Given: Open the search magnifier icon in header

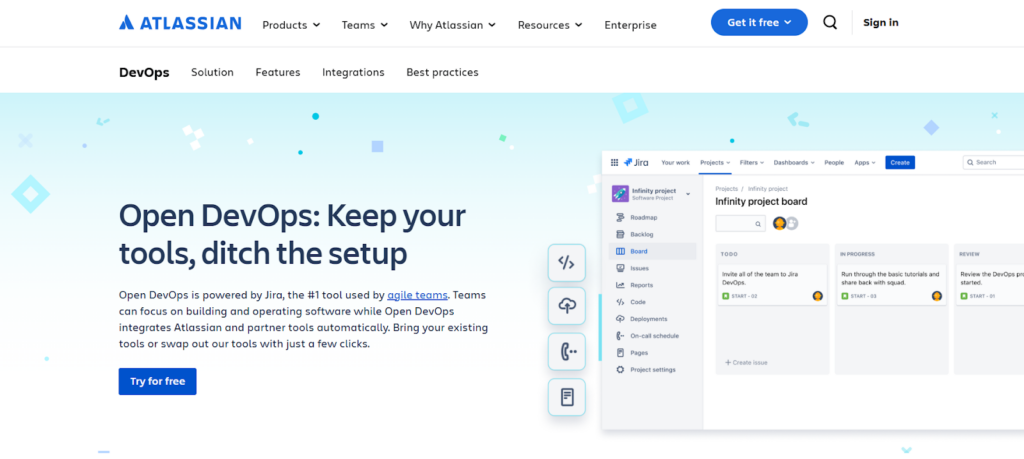Looking at the screenshot, I should 830,22.
